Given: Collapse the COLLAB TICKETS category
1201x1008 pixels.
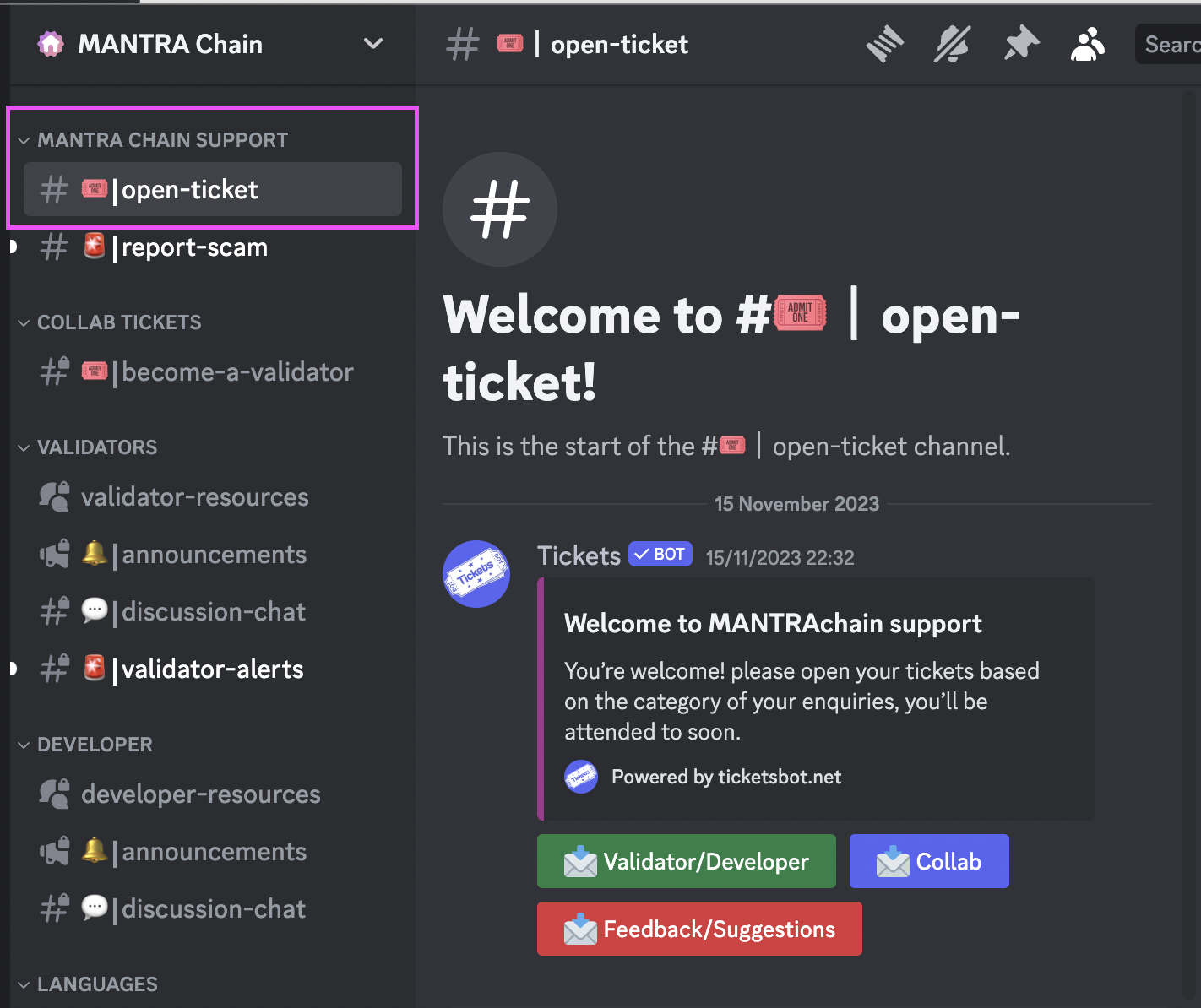Looking at the screenshot, I should click(119, 322).
